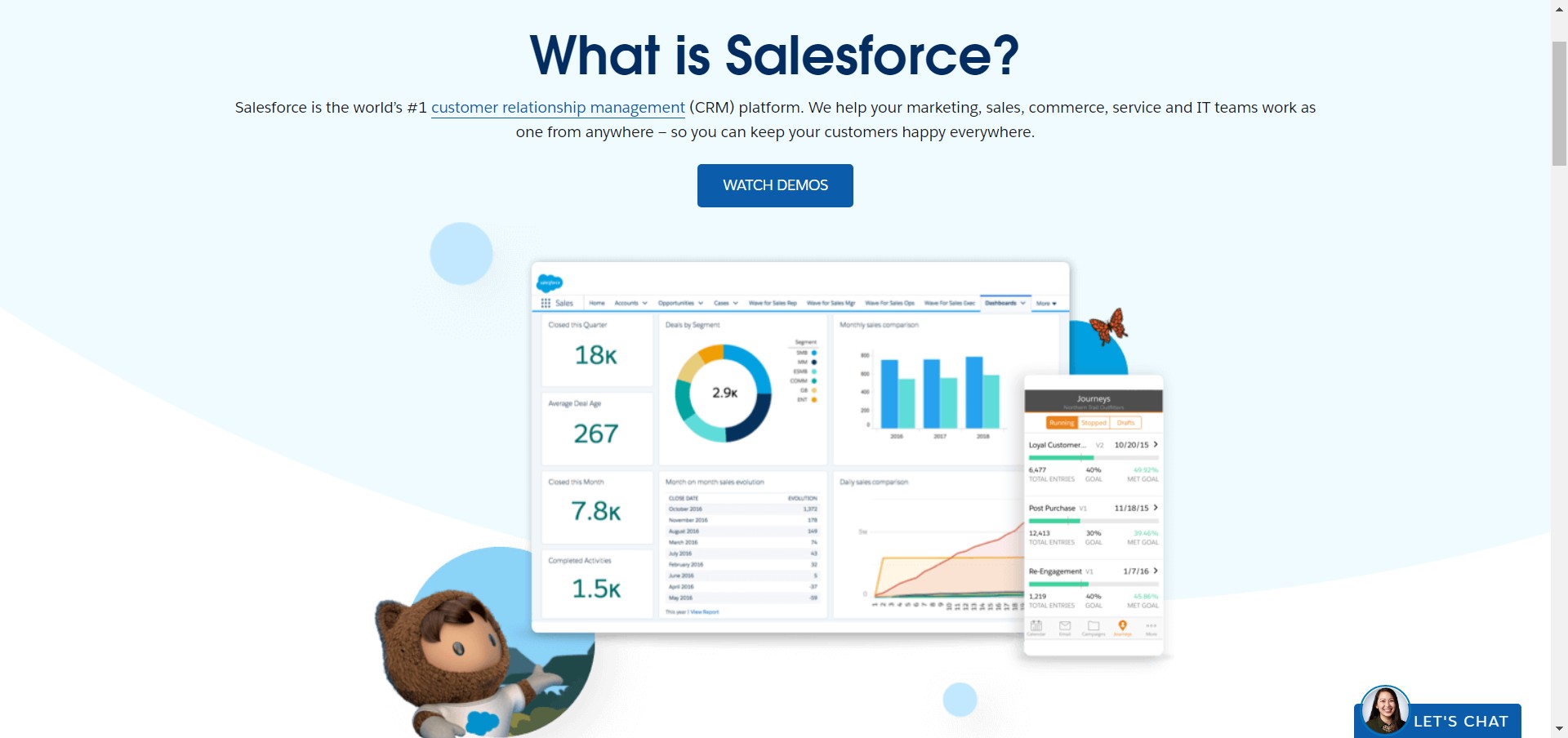1568x738 pixels.
Task: Click the Re-Engagement progress bar
Action: click(x=1094, y=585)
